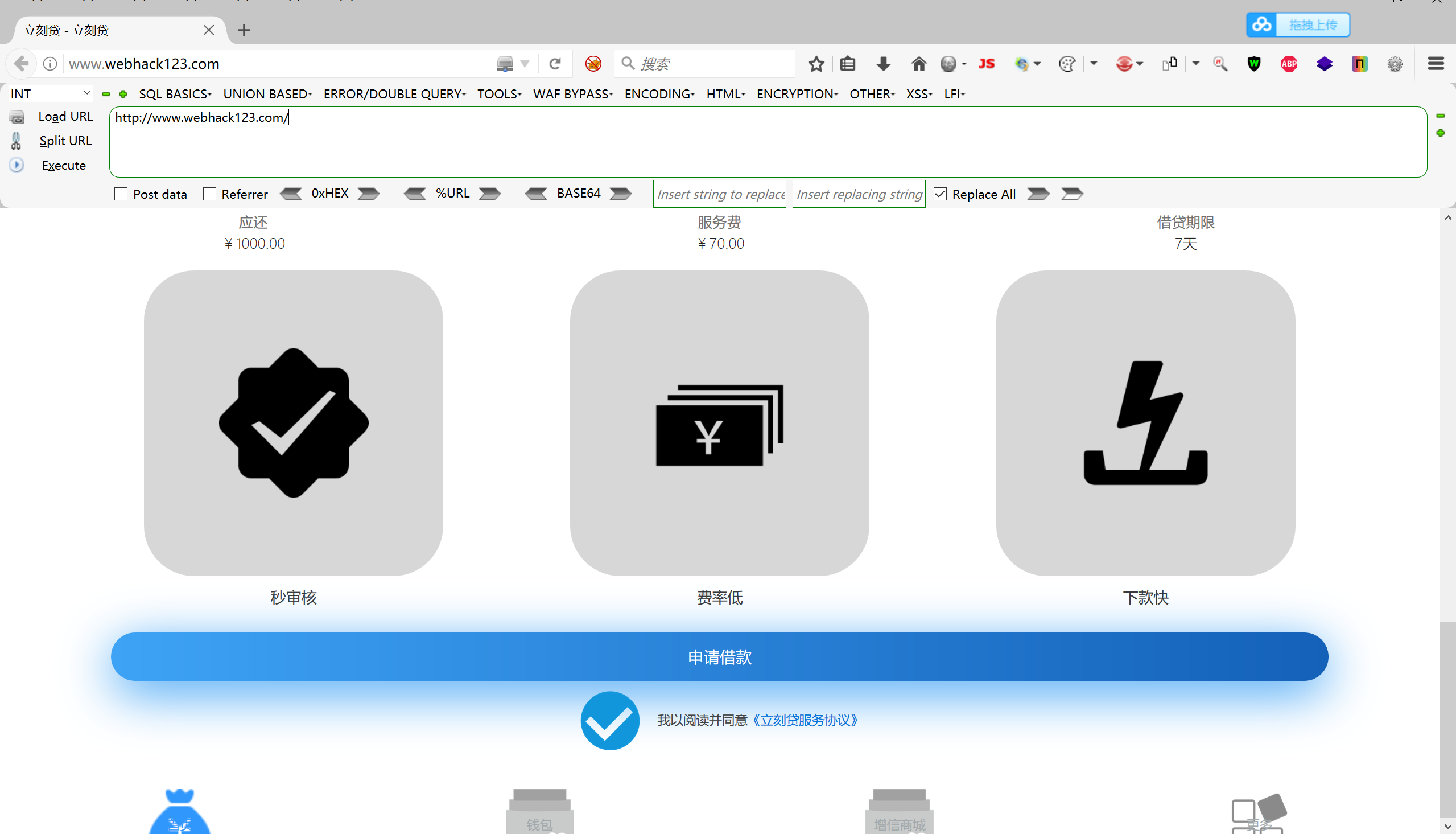The width and height of the screenshot is (1456, 834).
Task: Go to the browser home page icon
Action: [x=918, y=64]
